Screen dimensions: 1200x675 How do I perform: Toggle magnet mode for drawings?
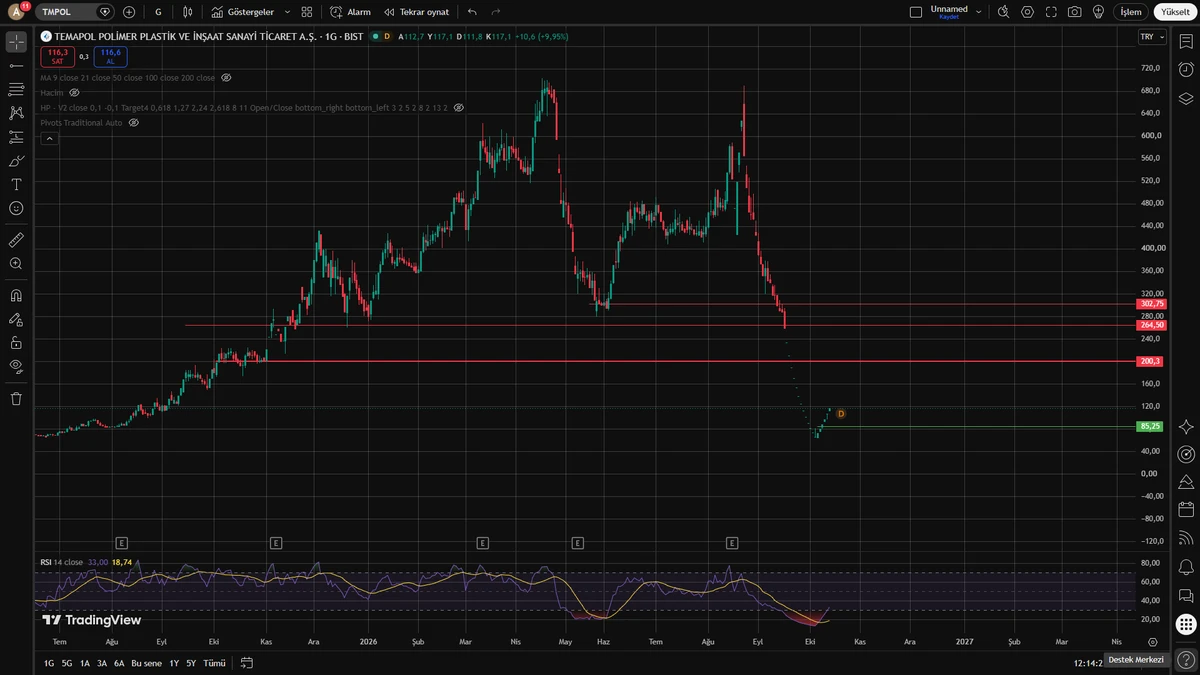[16, 295]
